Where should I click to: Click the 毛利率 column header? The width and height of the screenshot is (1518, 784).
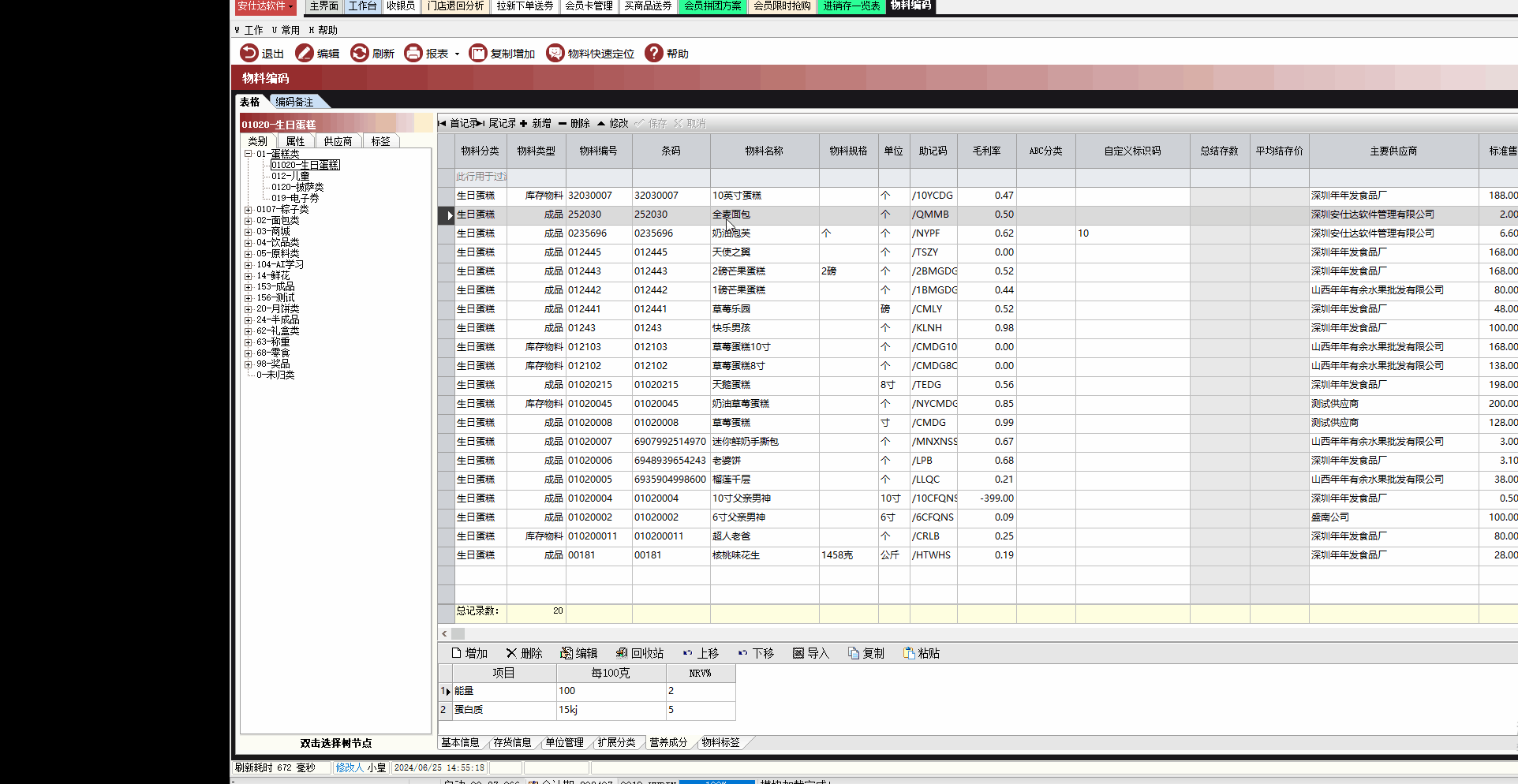[x=987, y=151]
